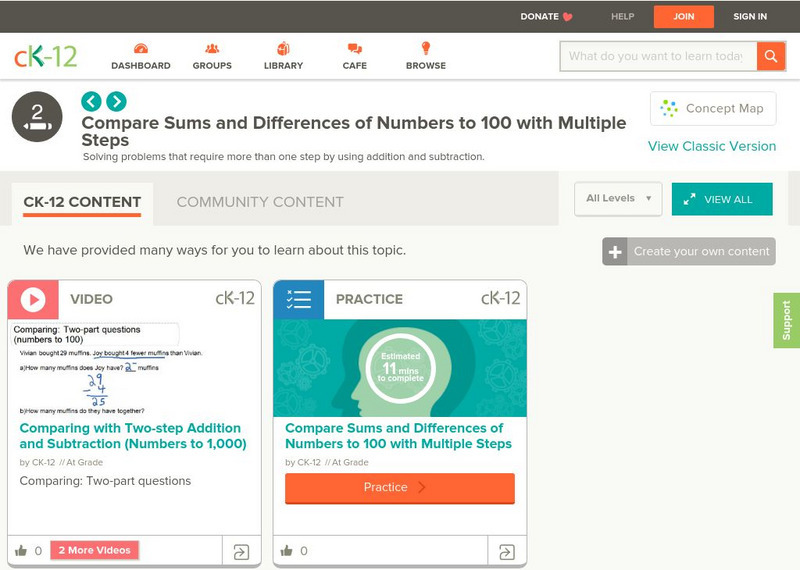This screenshot has width=800, height=570.
Task: Click Help in top bar
Action: pos(622,16)
